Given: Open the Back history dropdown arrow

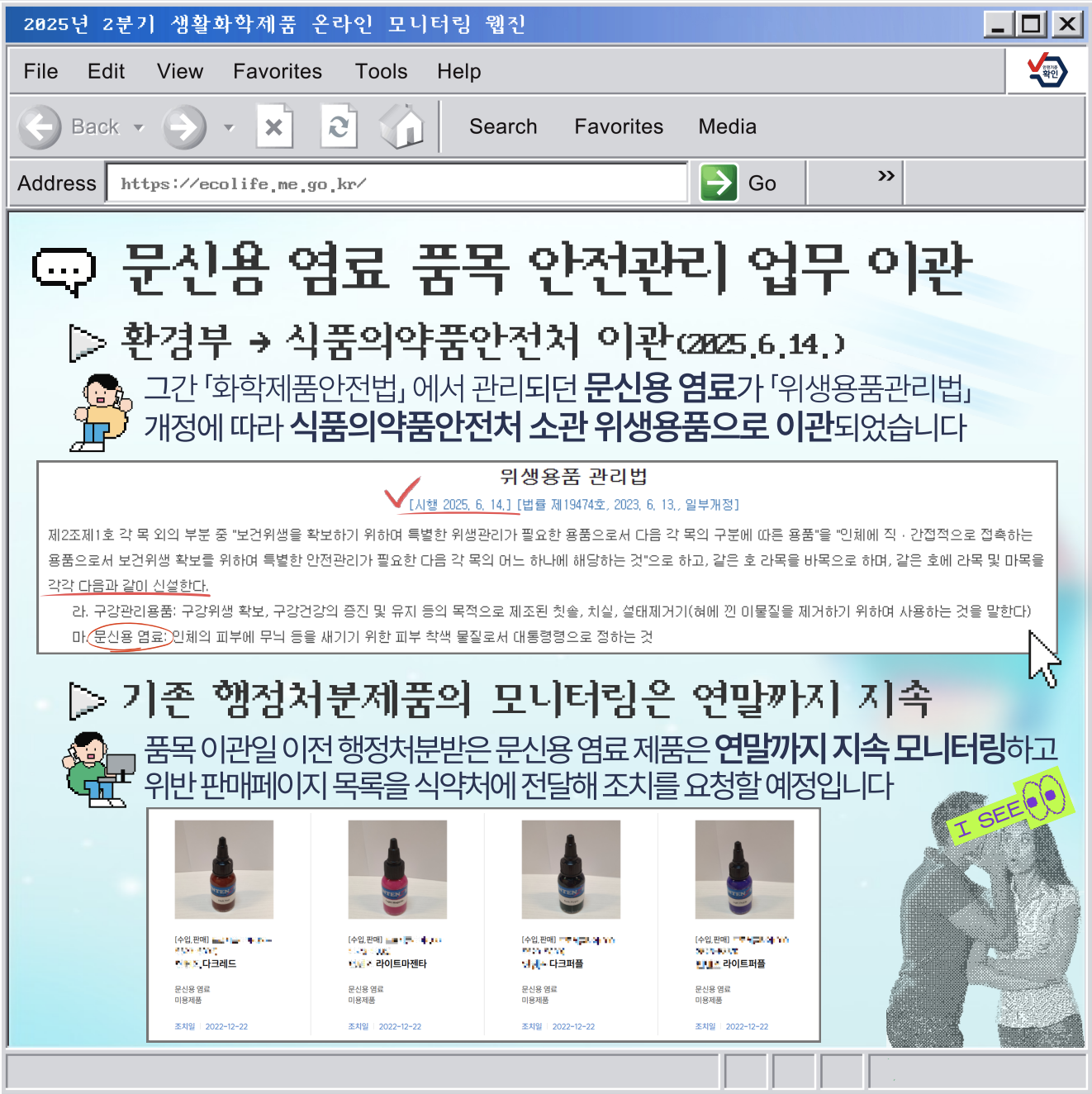Looking at the screenshot, I should pos(139,128).
